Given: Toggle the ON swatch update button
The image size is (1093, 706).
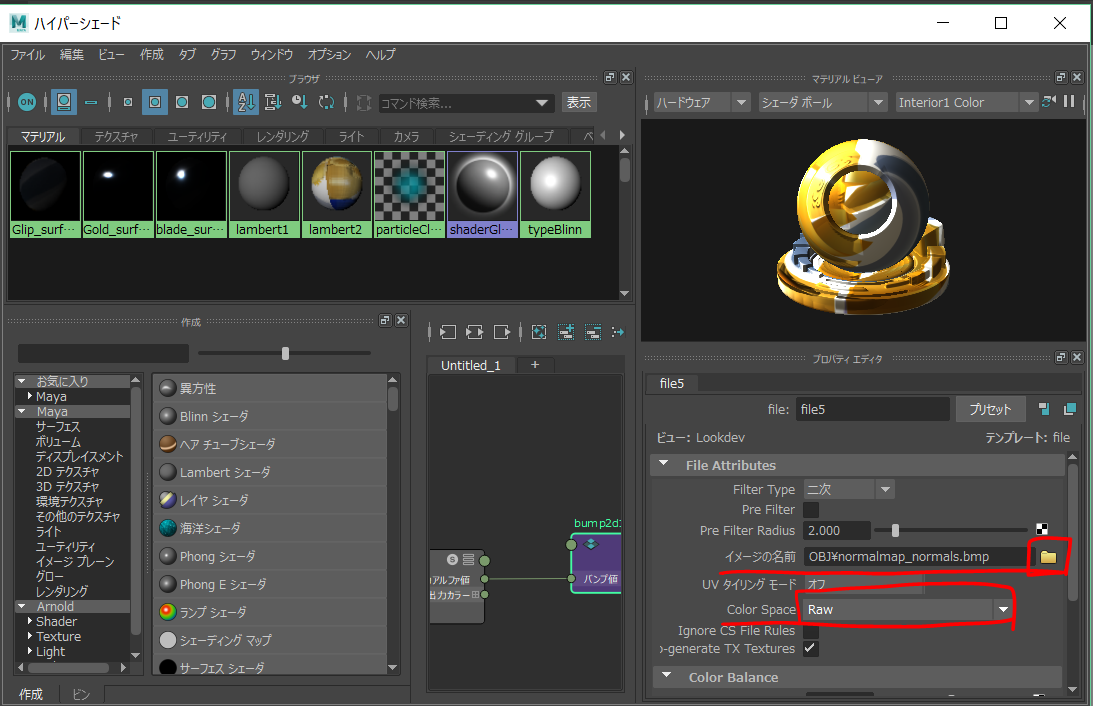Looking at the screenshot, I should pos(26,102).
